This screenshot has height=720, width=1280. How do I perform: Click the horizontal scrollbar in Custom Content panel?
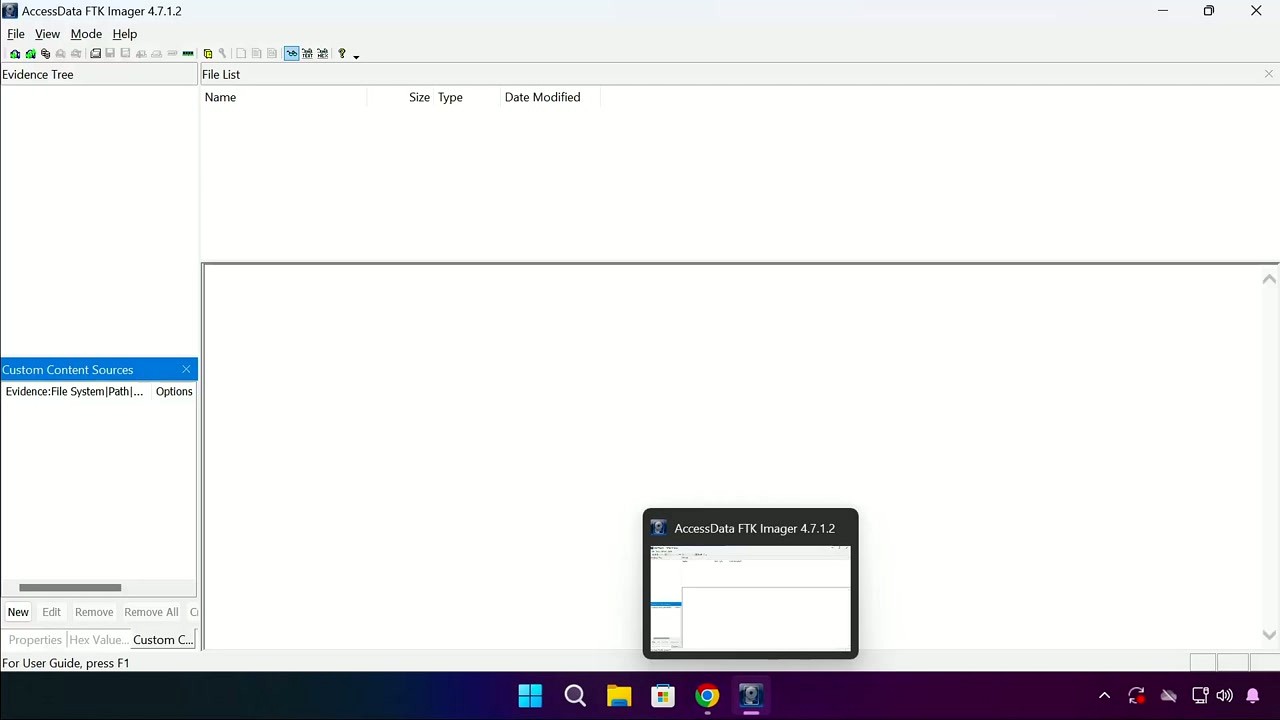click(x=70, y=587)
